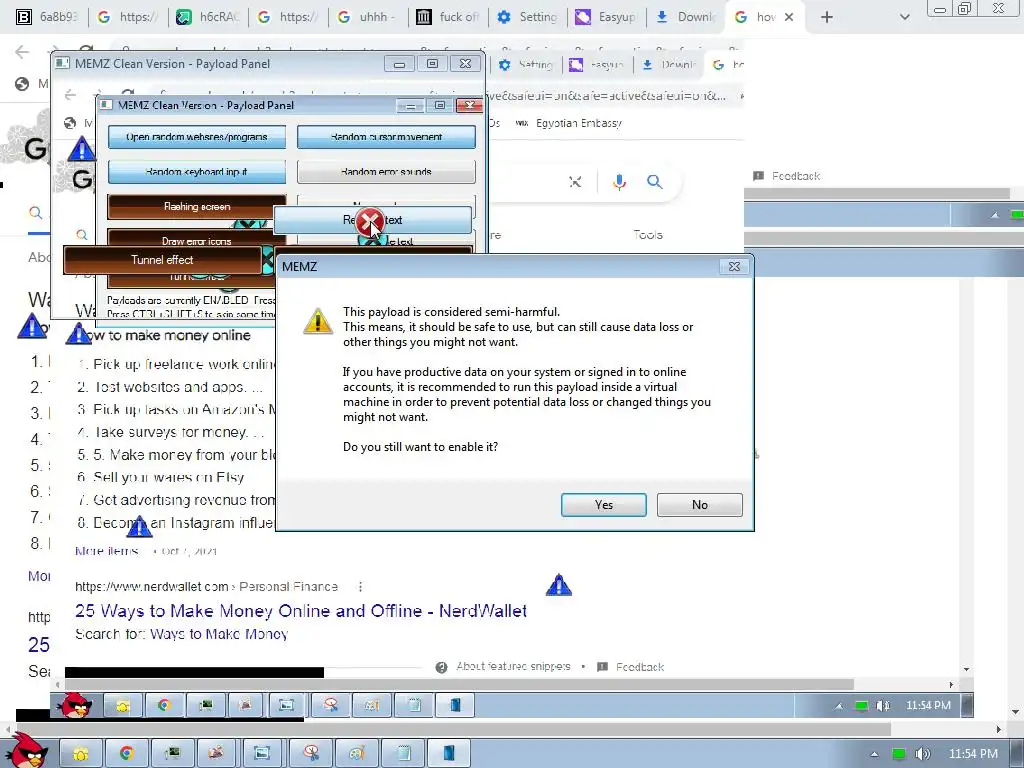Click the 11:54 PM clock on outer taskbar

click(x=973, y=754)
